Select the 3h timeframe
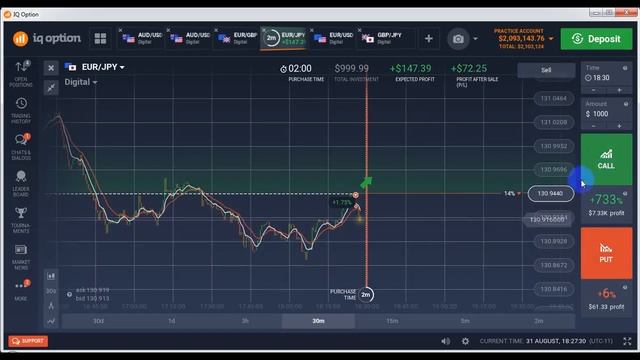Image resolution: width=640 pixels, height=360 pixels. coord(245,321)
